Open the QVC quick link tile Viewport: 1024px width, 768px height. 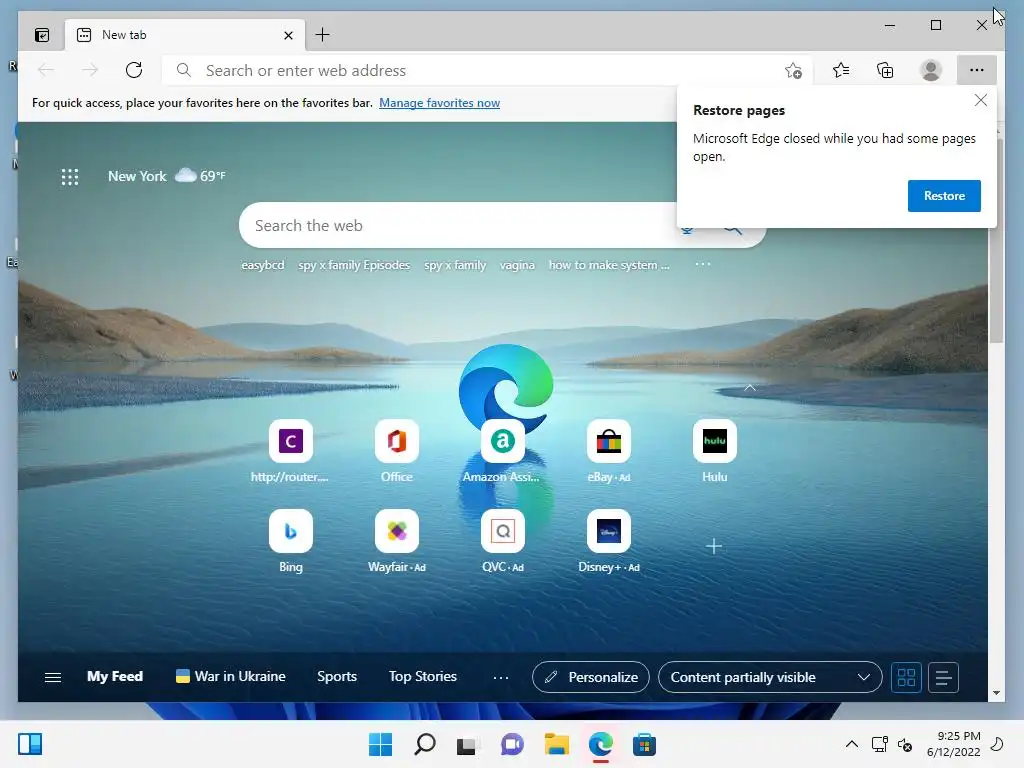click(x=502, y=541)
